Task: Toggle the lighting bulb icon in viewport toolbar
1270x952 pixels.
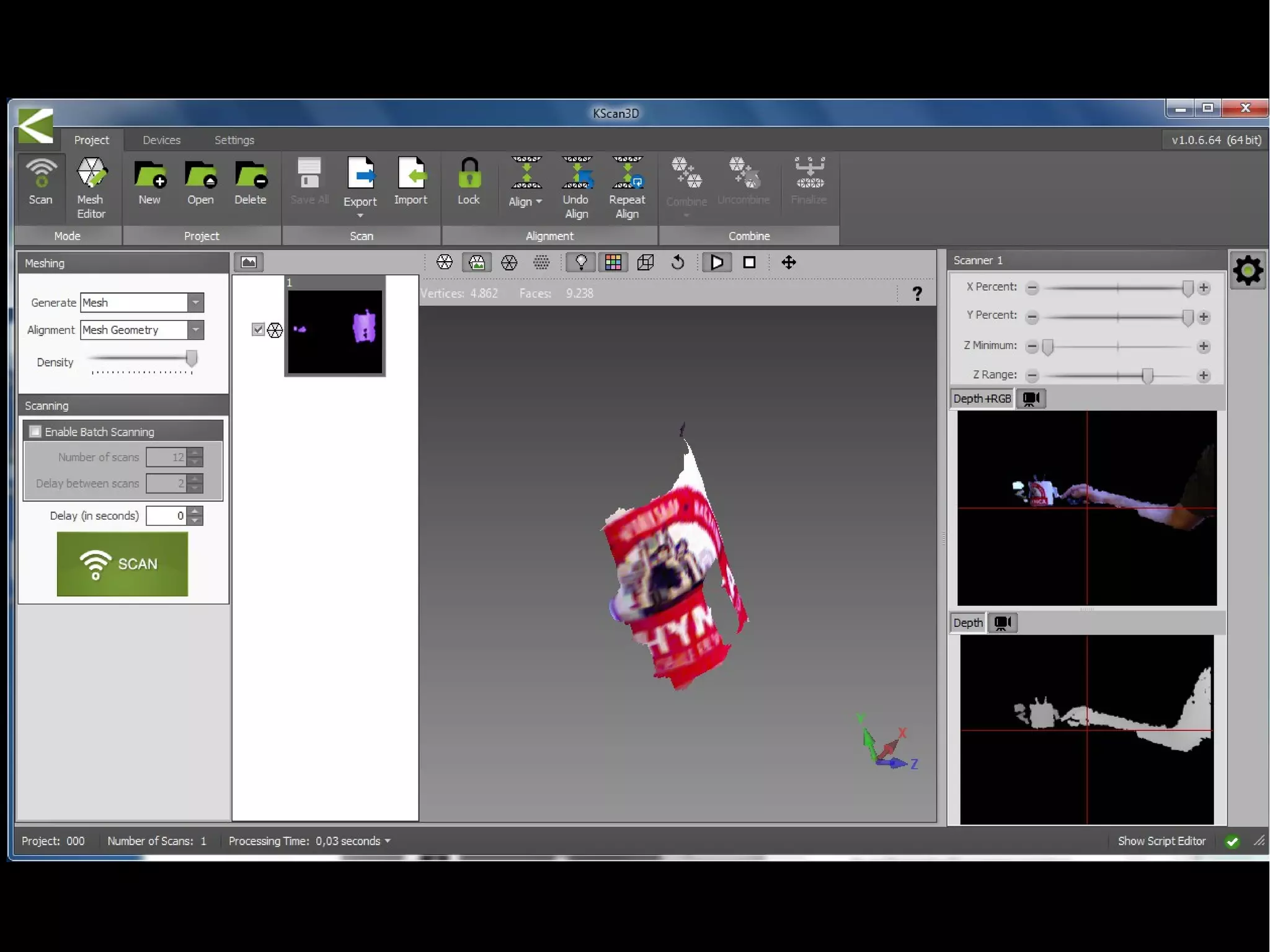Action: (581, 262)
